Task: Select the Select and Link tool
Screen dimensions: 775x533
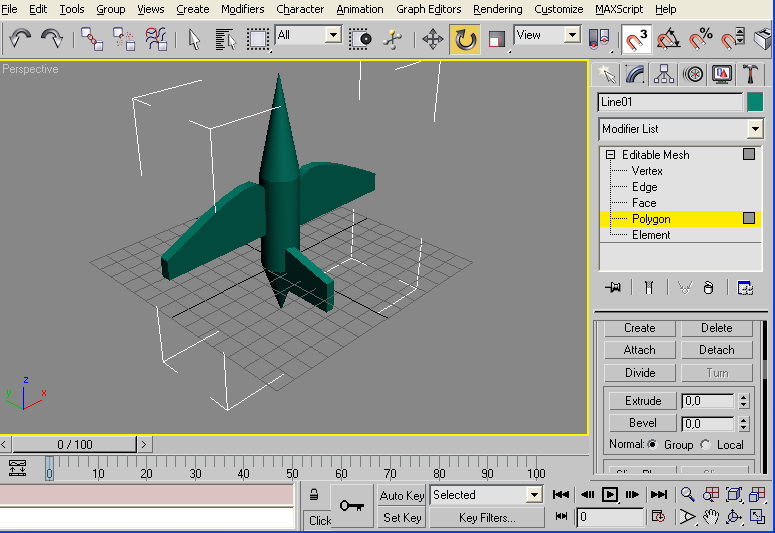Action: 92,39
